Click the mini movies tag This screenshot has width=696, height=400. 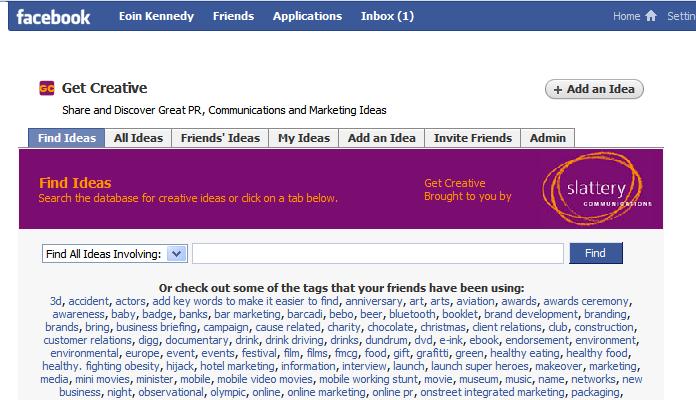pyautogui.click(x=102, y=379)
